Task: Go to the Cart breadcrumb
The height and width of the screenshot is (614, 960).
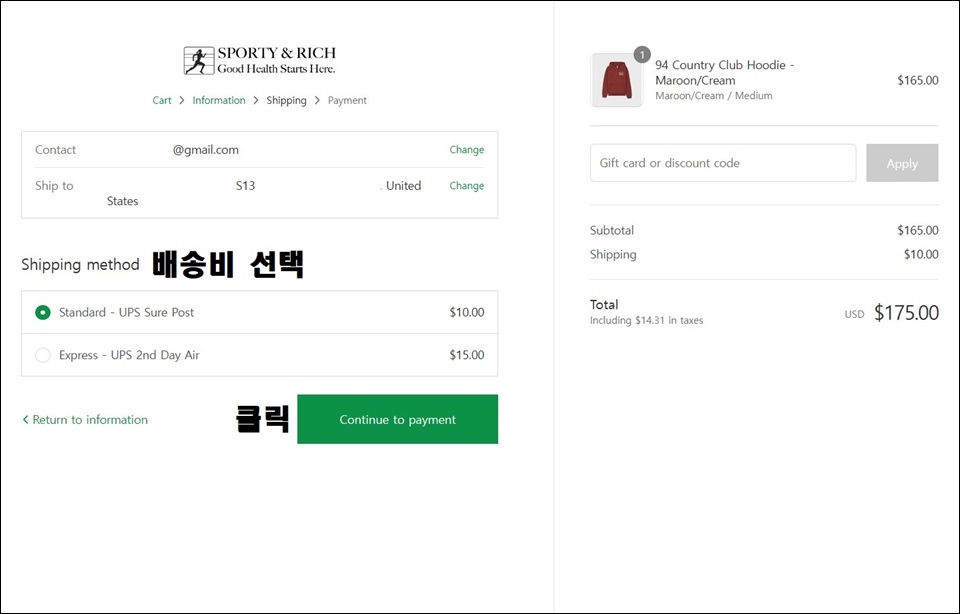Action: 162,100
